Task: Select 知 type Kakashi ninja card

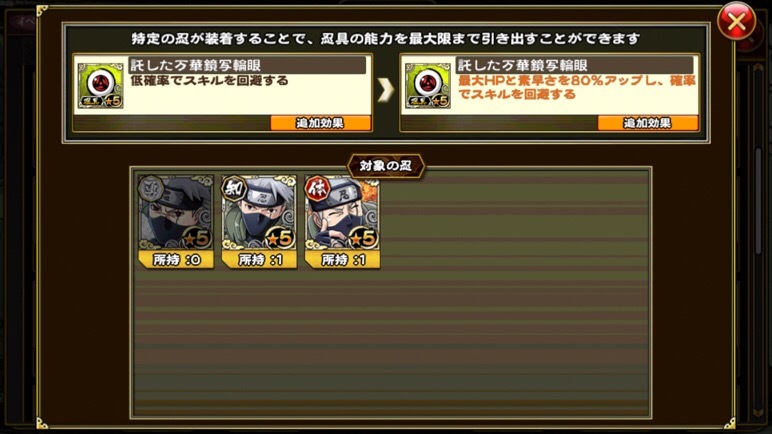Action: pos(259,221)
